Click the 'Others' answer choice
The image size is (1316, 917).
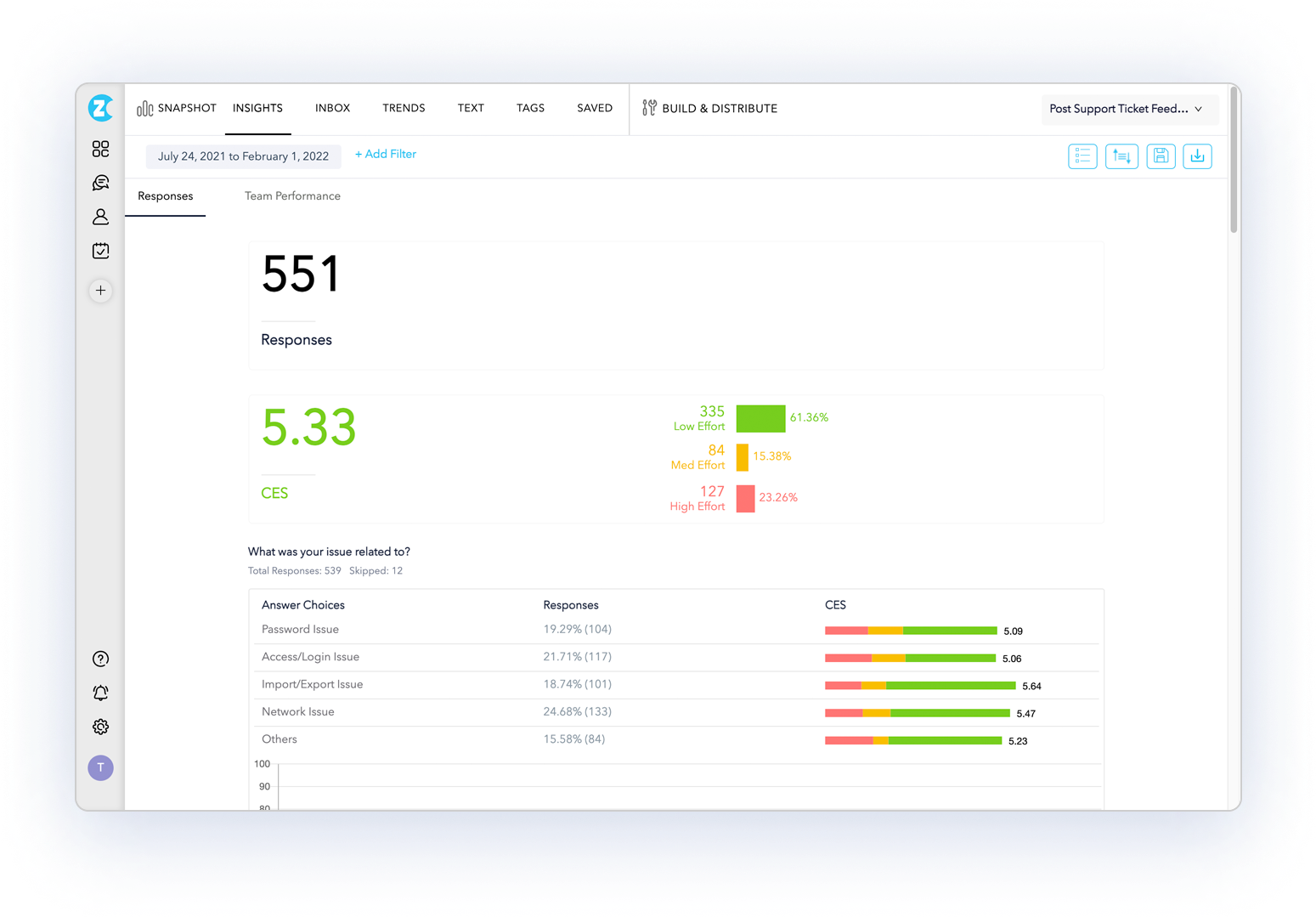pyautogui.click(x=279, y=739)
